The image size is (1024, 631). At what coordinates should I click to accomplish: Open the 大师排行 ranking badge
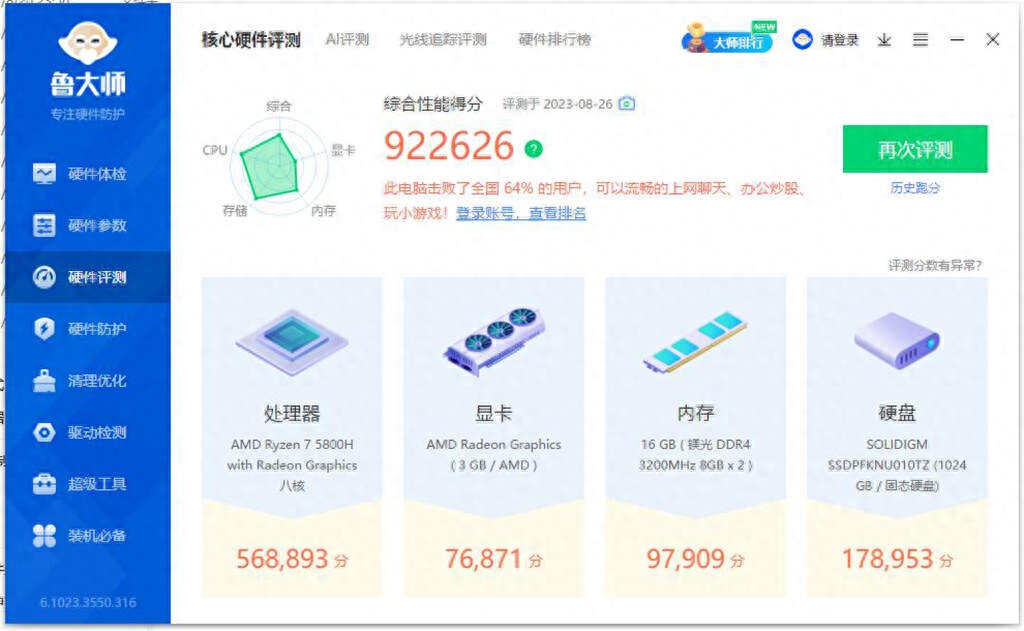[x=728, y=38]
